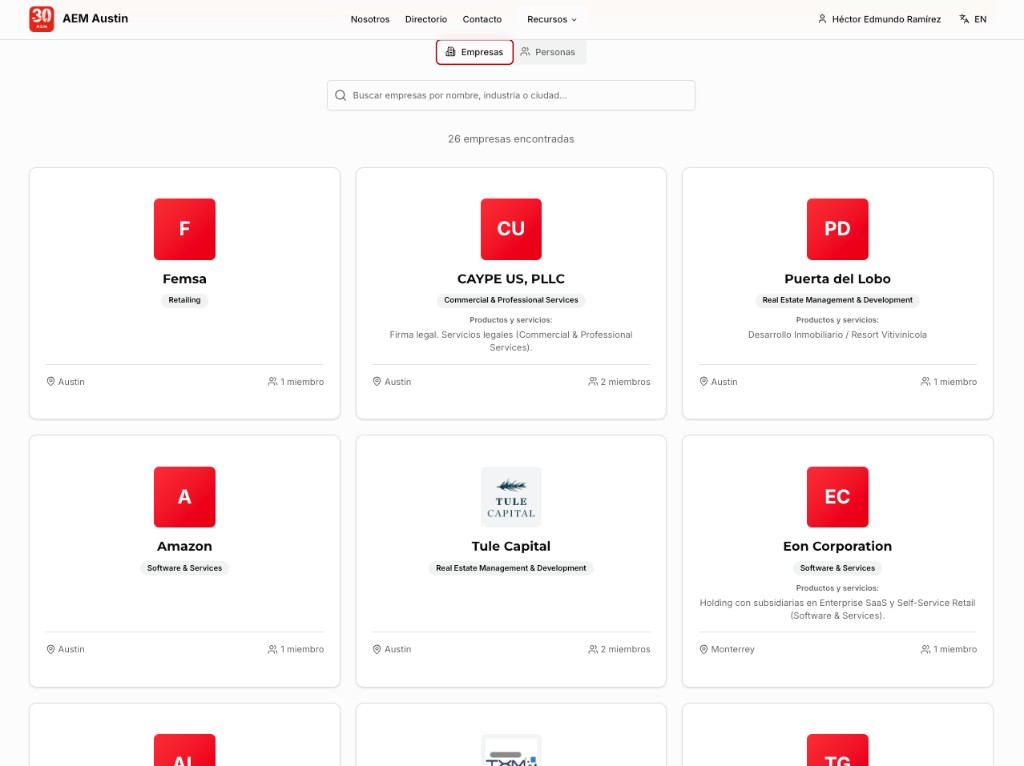Open Héctor Edmundo Ramírez profile

pyautogui.click(x=886, y=19)
